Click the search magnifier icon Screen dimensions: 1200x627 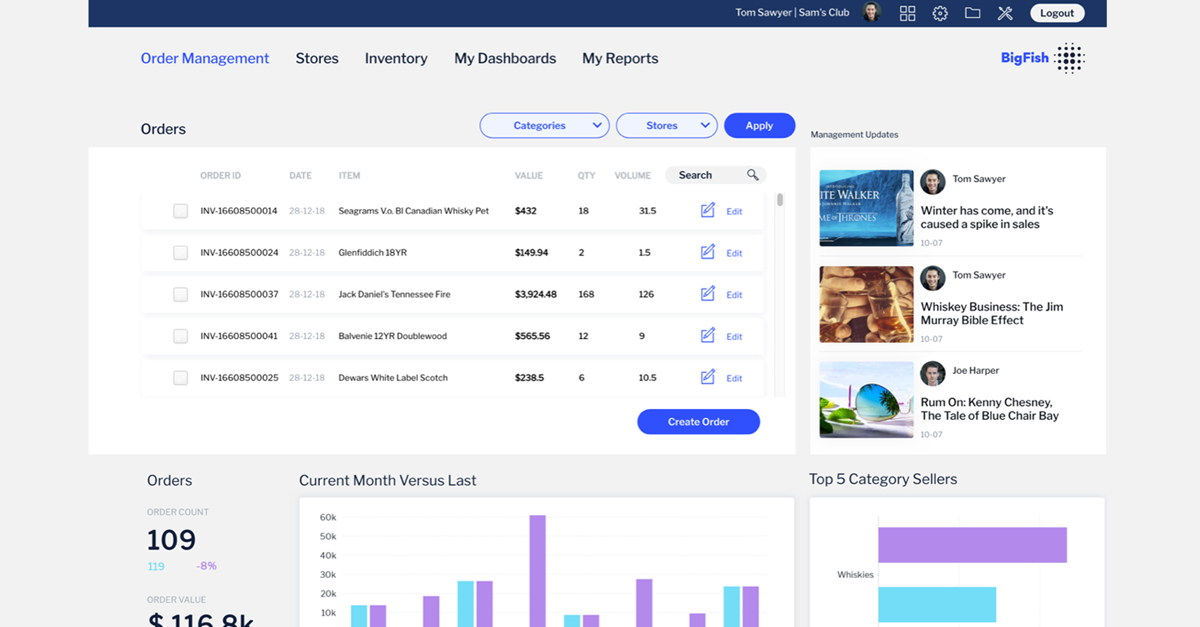[x=753, y=175]
